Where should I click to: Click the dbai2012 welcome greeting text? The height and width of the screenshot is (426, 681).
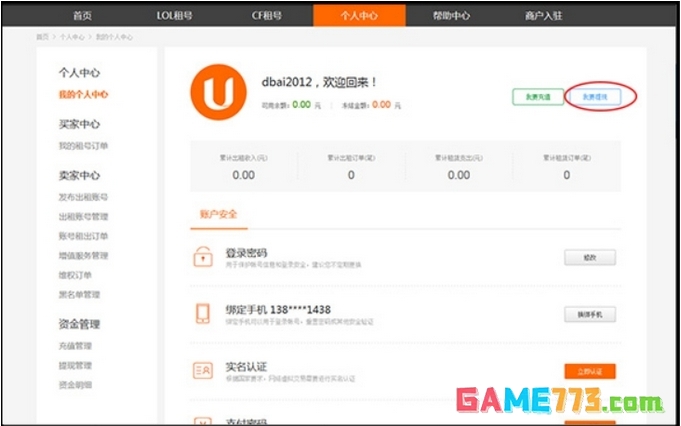[x=319, y=82]
